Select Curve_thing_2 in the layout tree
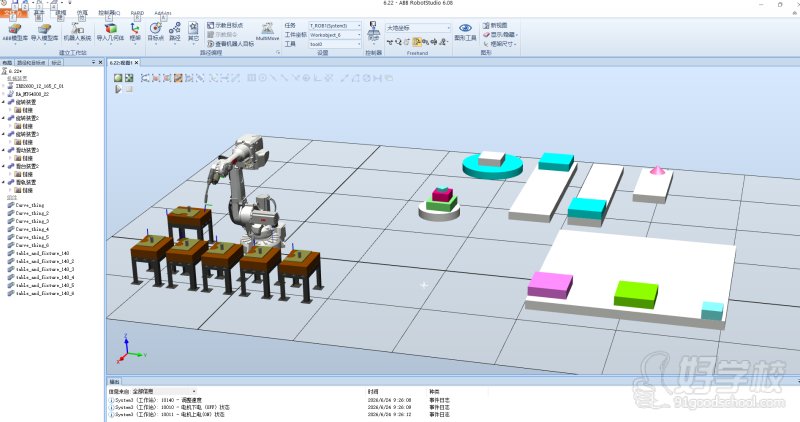The height and width of the screenshot is (422, 800). (x=29, y=213)
